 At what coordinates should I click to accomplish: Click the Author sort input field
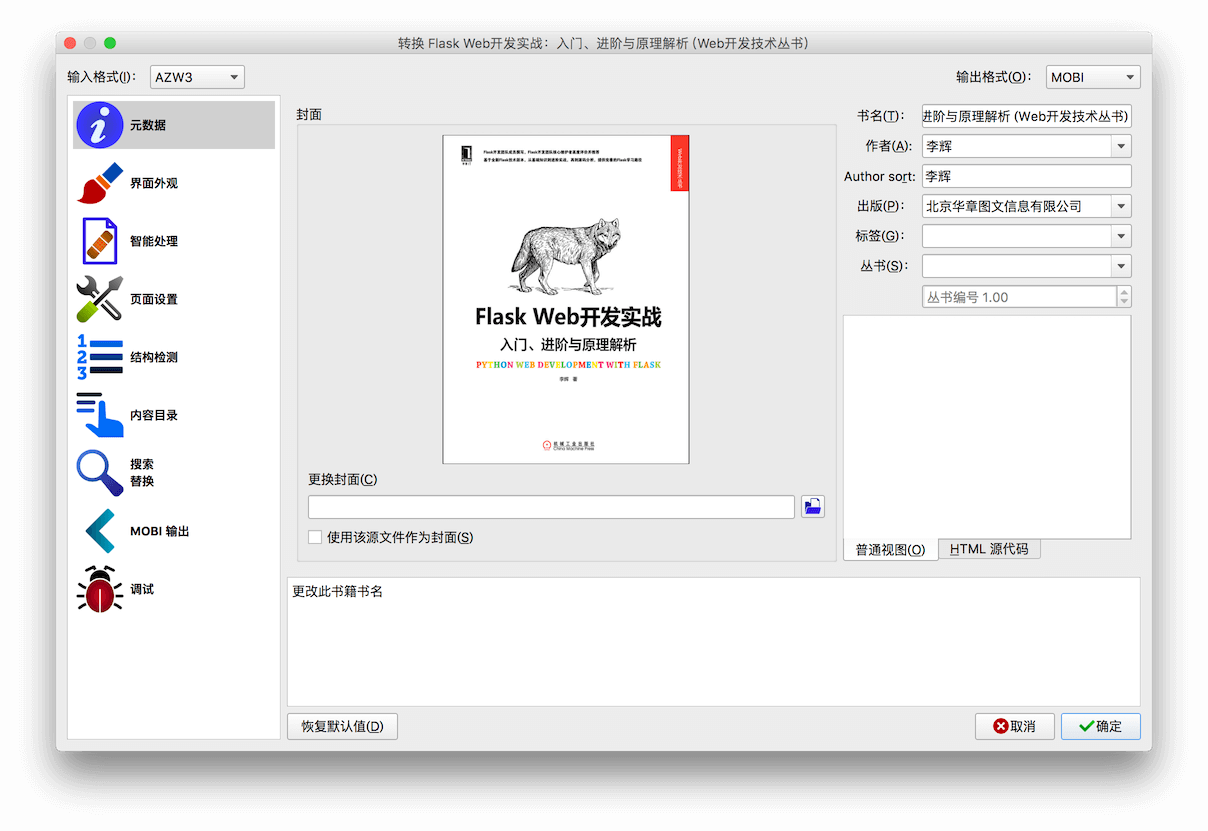1026,176
